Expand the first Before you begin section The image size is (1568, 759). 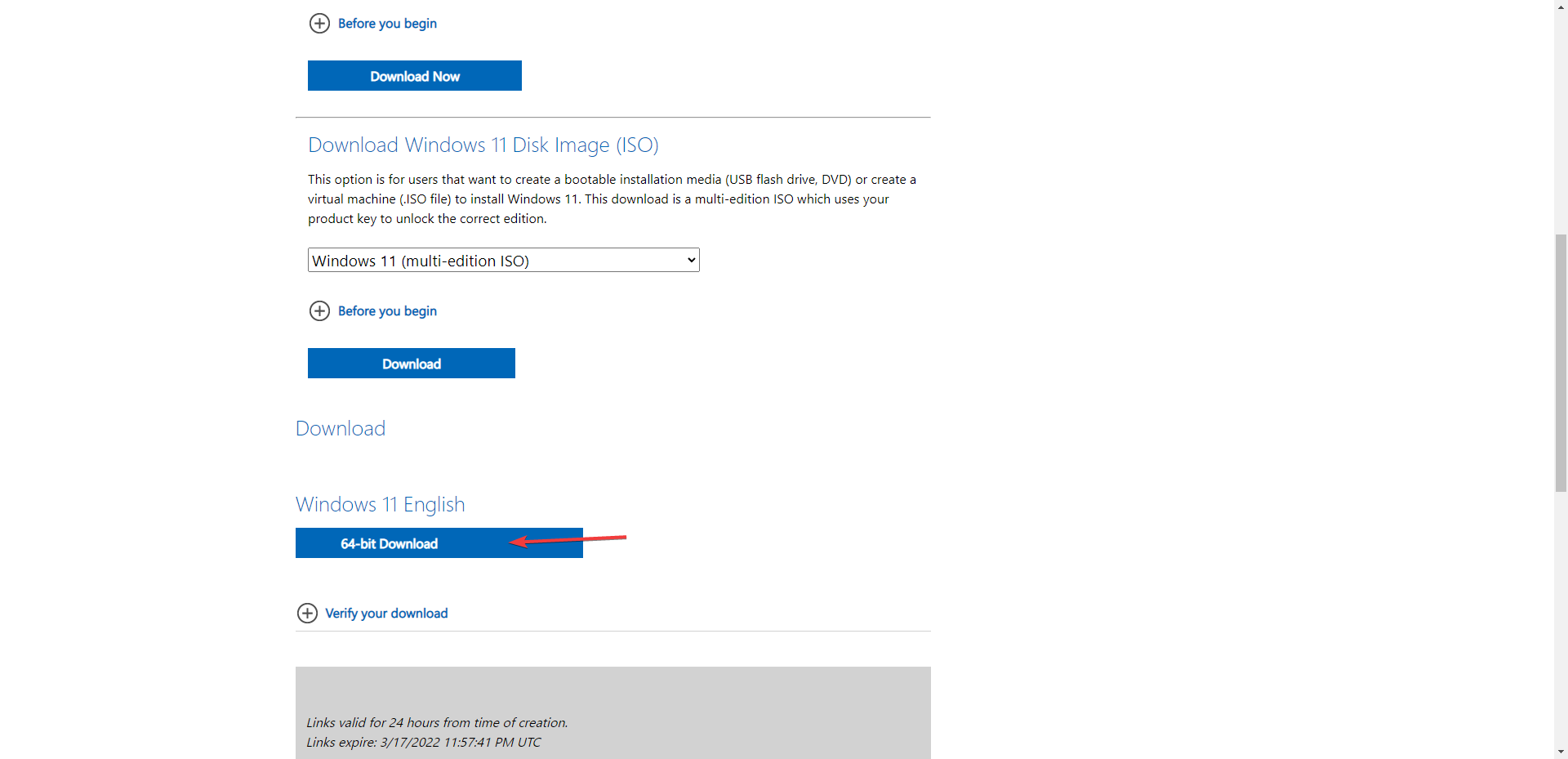click(373, 24)
